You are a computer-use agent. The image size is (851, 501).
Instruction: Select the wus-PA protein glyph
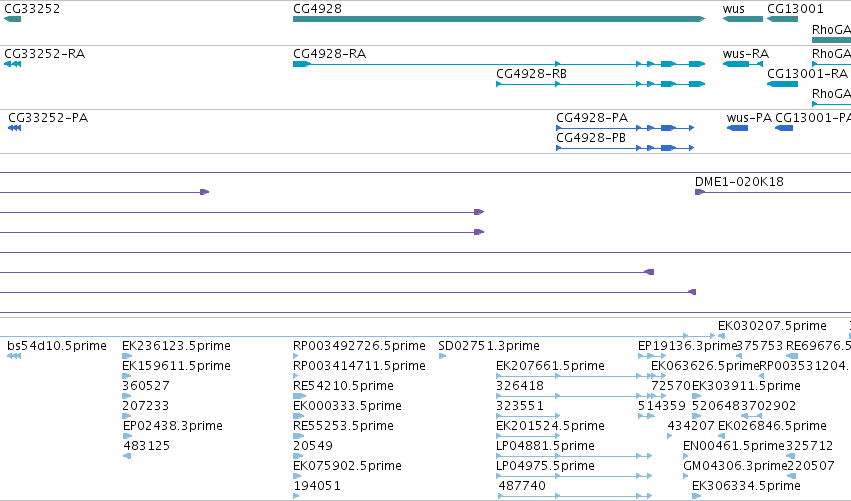[737, 128]
